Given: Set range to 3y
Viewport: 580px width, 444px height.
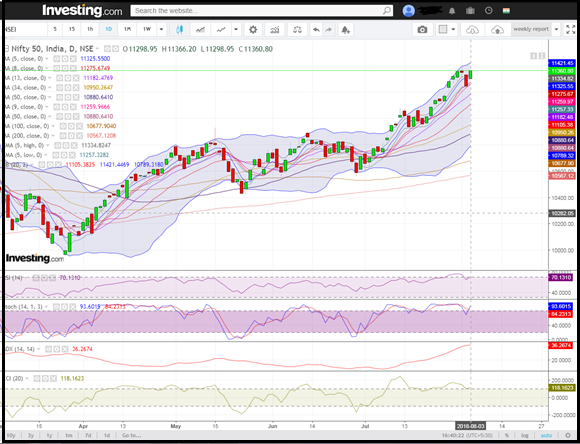Looking at the screenshot, I should [31, 435].
